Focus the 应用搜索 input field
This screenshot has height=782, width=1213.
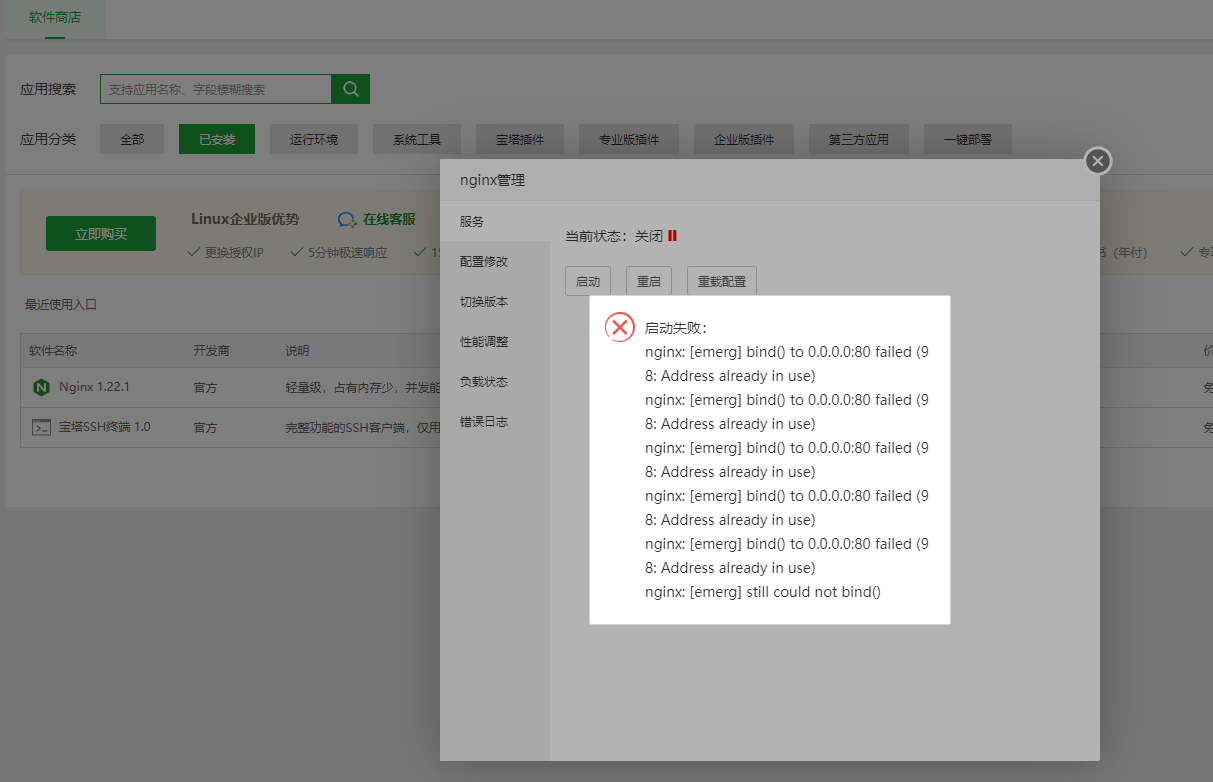(x=216, y=89)
